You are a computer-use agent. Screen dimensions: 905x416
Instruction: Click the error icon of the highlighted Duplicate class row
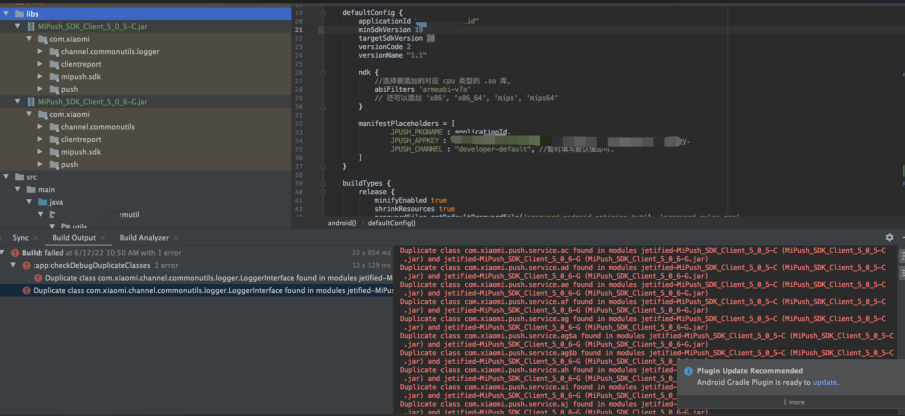click(x=27, y=290)
